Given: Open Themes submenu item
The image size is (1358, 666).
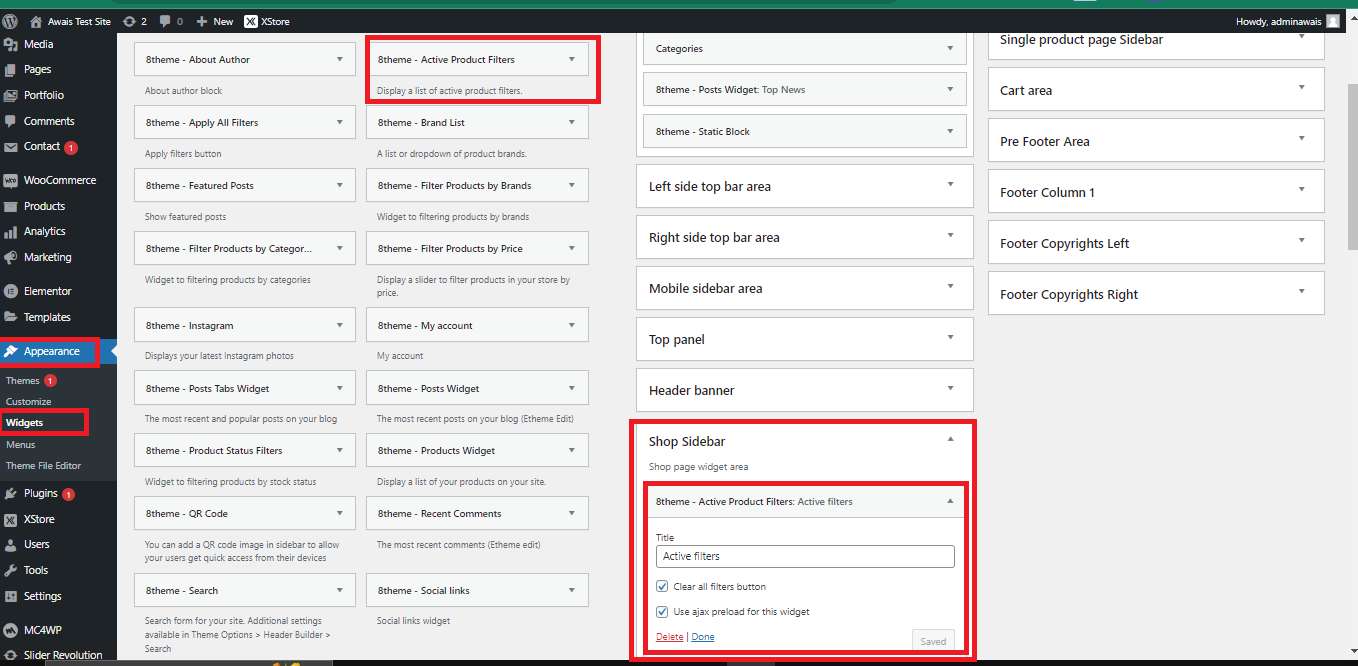Looking at the screenshot, I should coord(23,381).
